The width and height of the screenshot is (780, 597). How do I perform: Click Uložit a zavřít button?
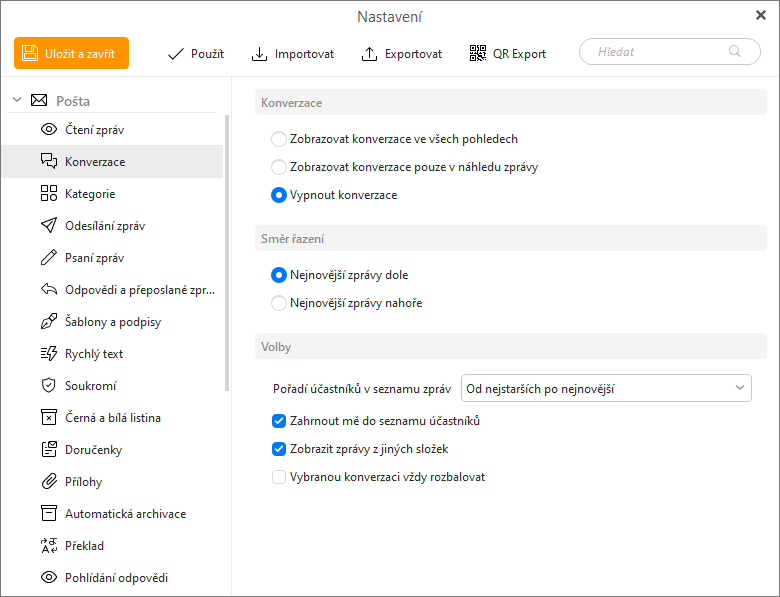[71, 53]
